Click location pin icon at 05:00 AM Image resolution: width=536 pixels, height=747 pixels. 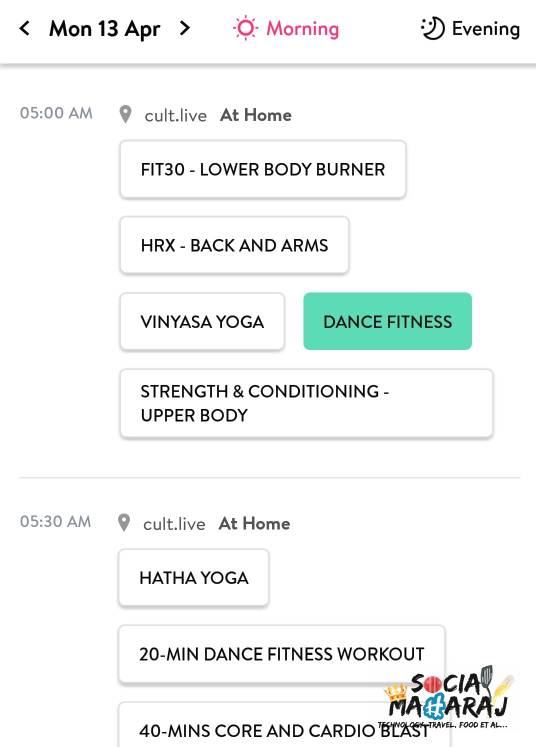[x=125, y=114]
